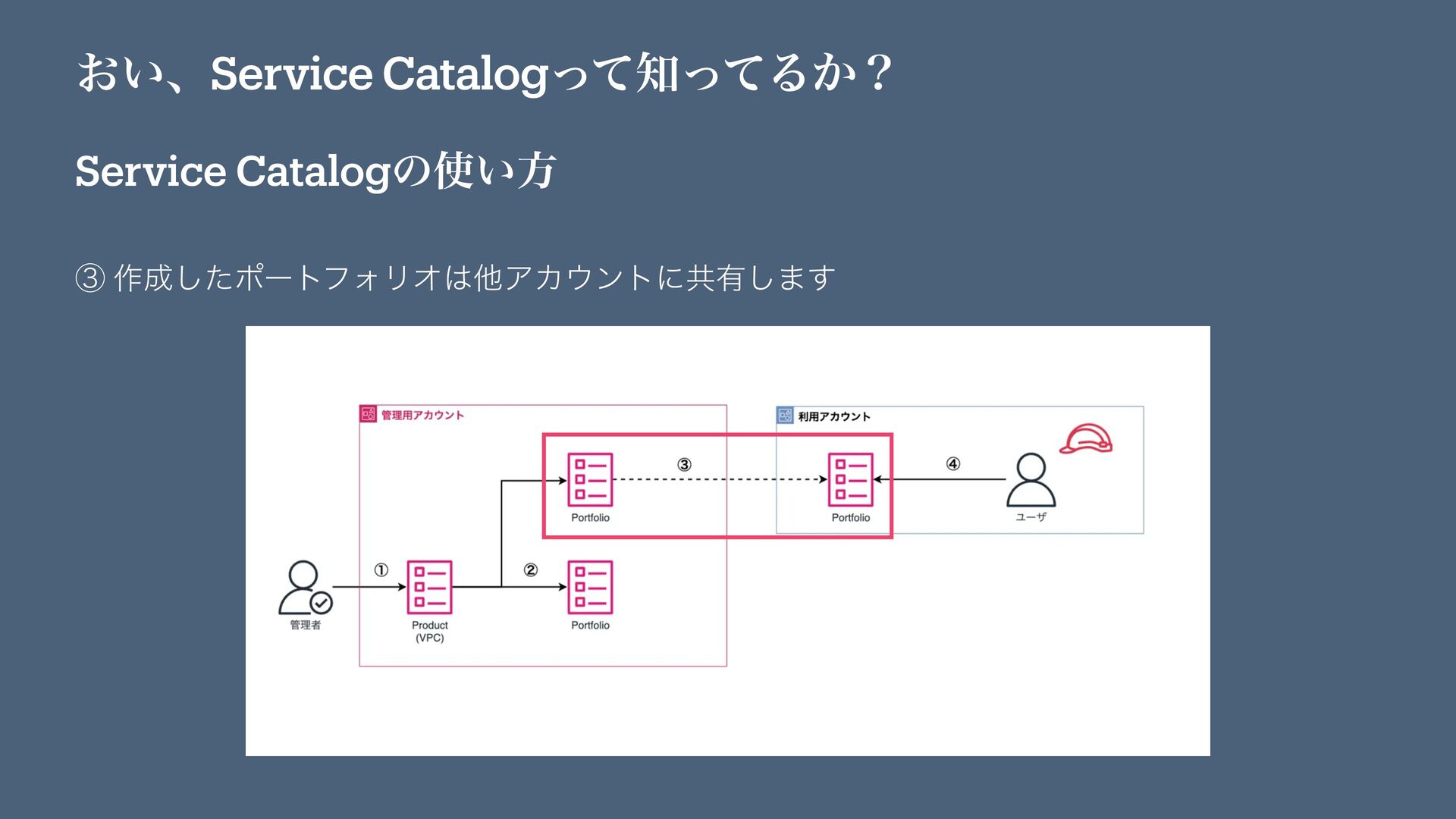Click the 管理用アカウント label text
1456x819 pixels.
422,415
